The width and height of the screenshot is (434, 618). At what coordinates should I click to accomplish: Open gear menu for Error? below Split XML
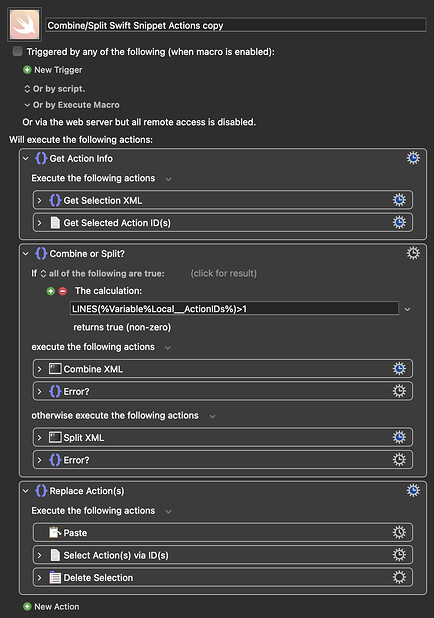point(399,460)
